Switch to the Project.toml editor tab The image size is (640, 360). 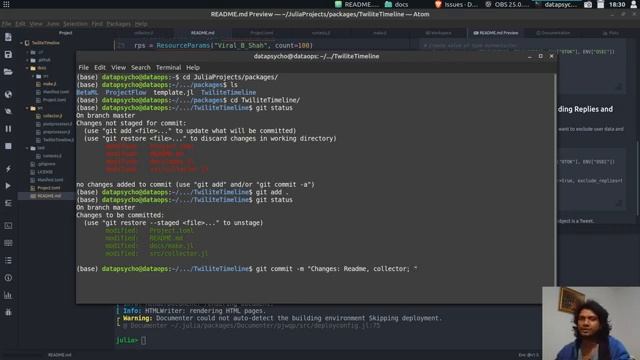pyautogui.click(x=262, y=33)
